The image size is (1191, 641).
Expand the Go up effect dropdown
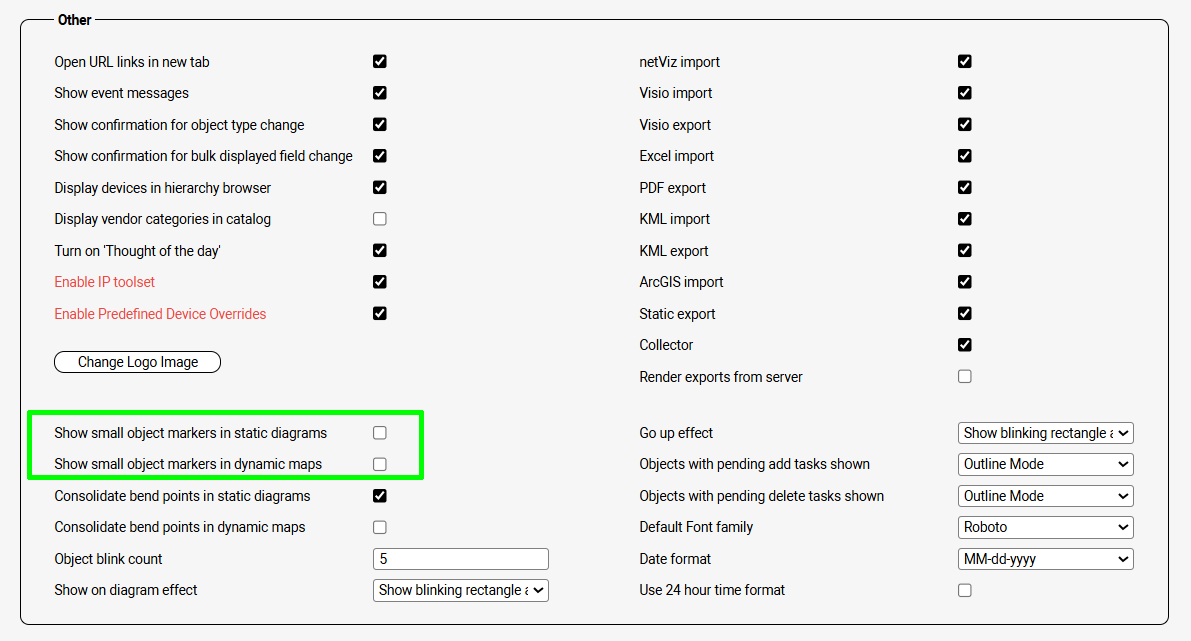1045,433
